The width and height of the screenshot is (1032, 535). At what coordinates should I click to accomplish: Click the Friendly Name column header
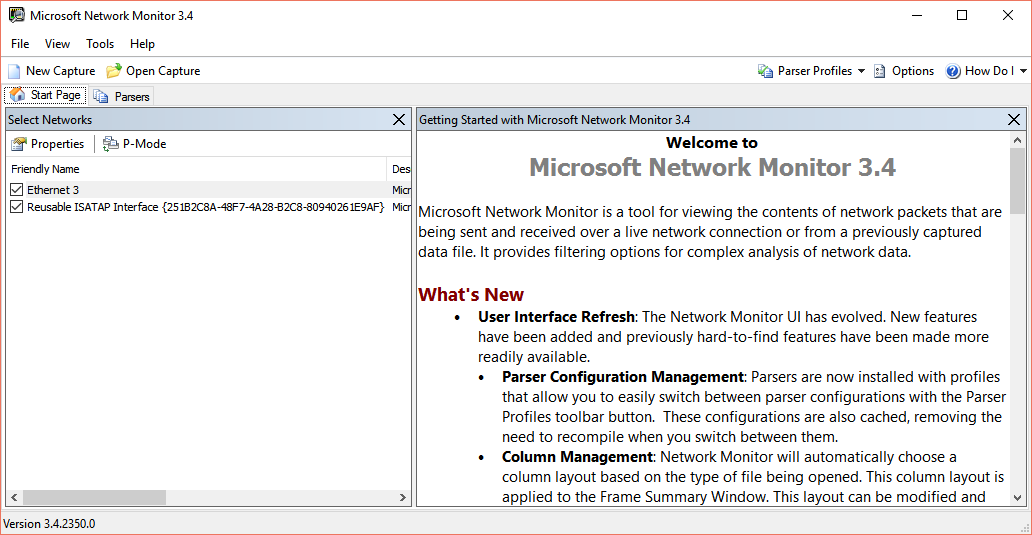tap(197, 169)
